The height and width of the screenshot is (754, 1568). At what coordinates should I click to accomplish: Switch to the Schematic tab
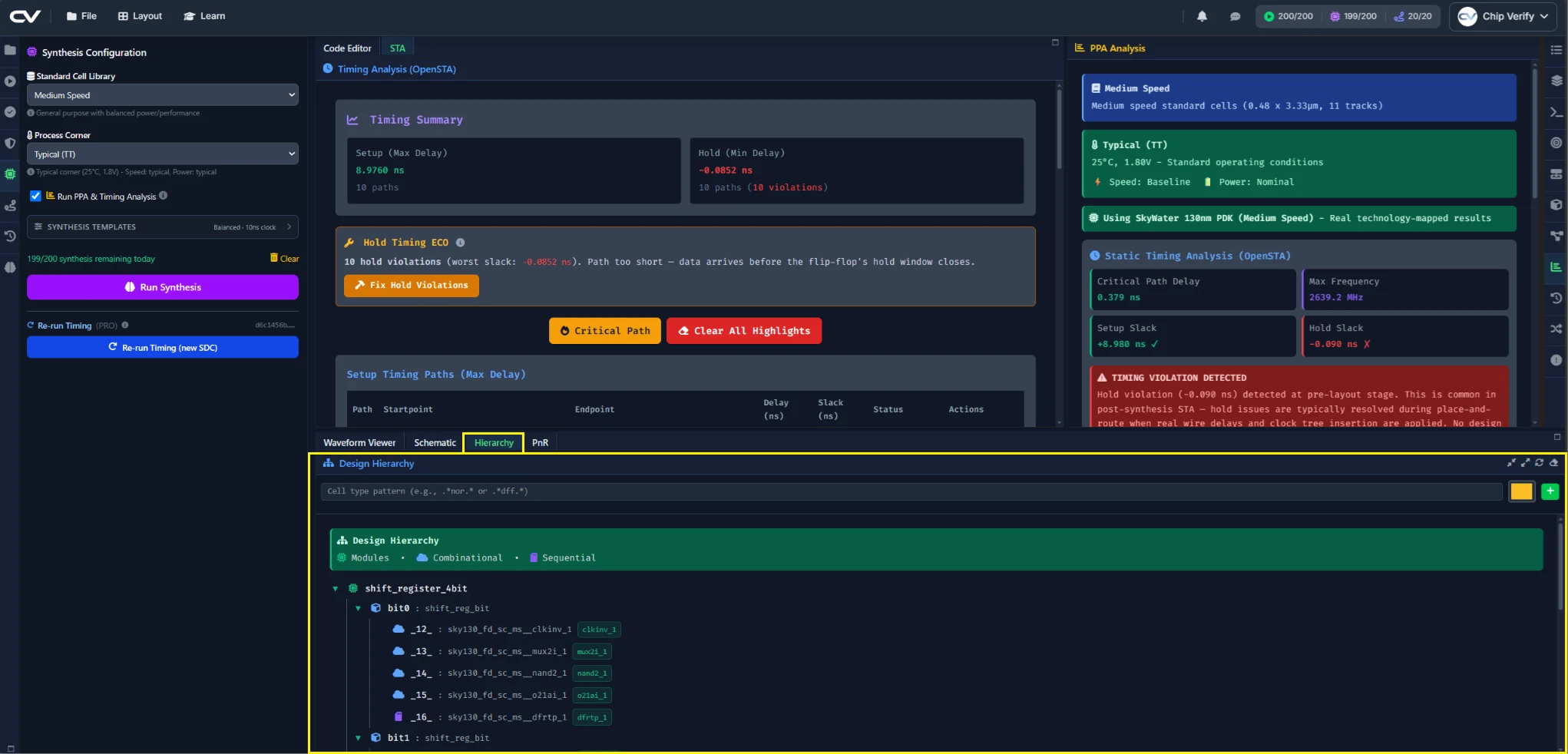tap(435, 443)
